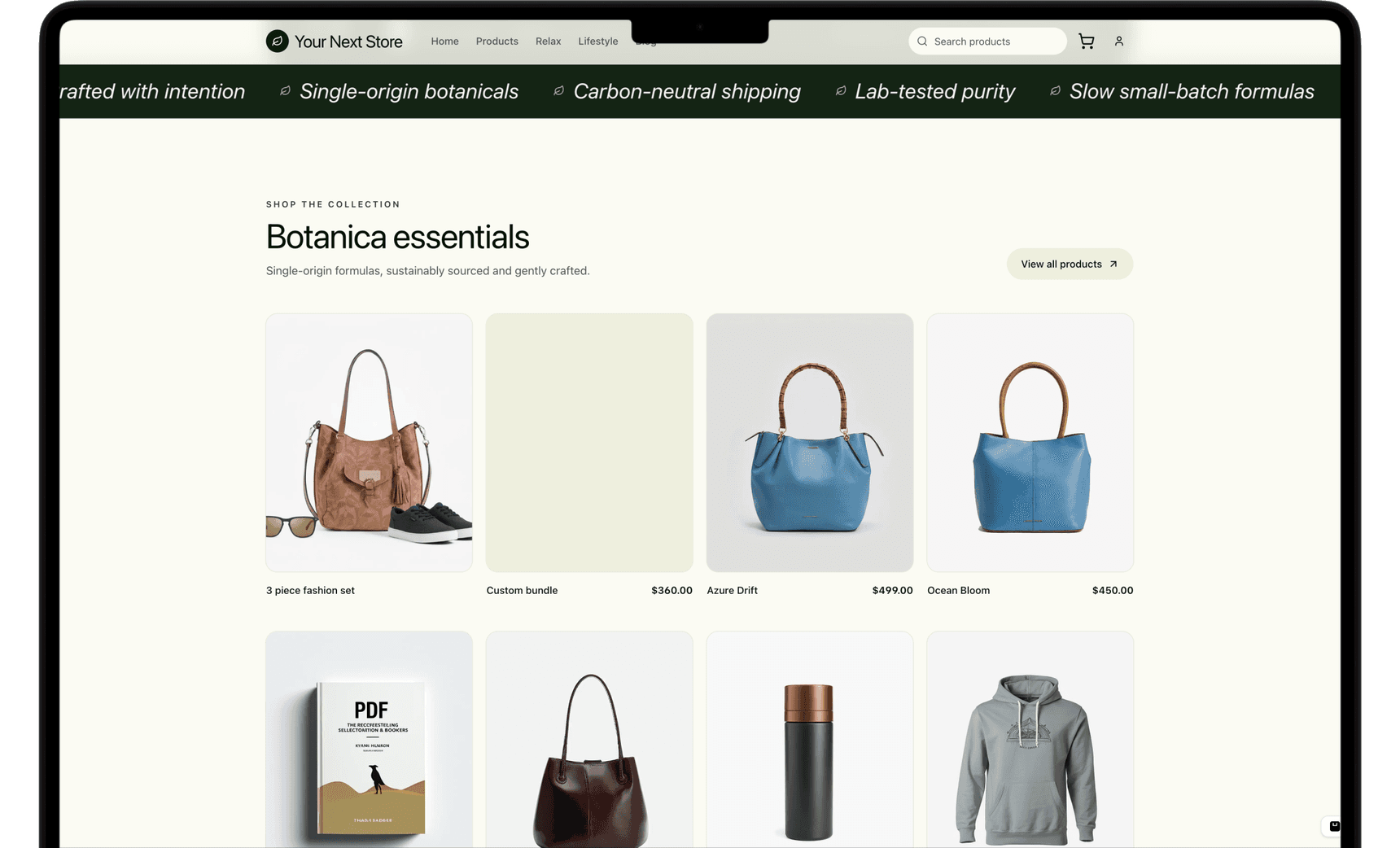Open the shopping cart icon
1400x848 pixels.
pos(1086,42)
